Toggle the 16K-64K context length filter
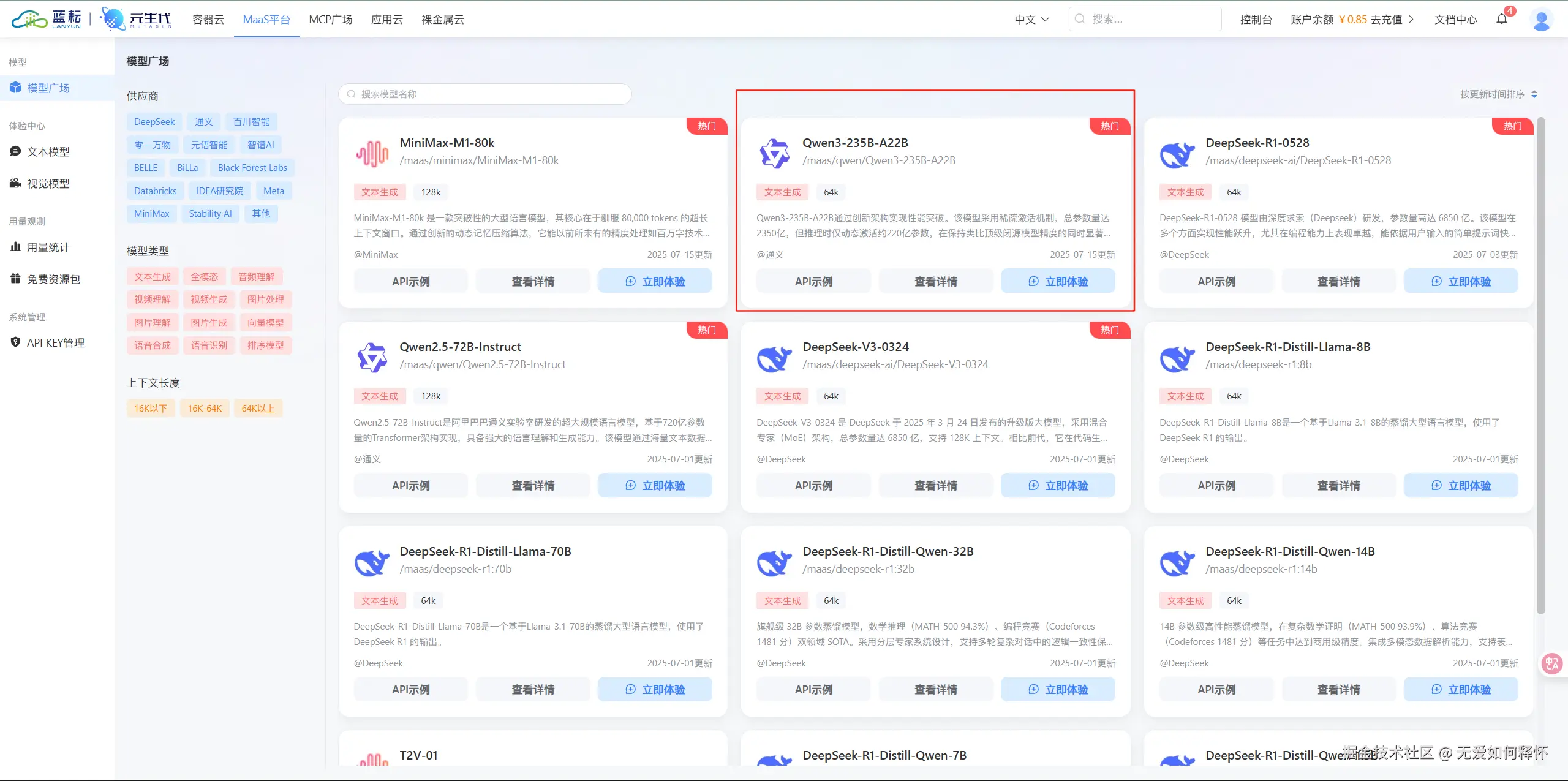The width and height of the screenshot is (1568, 781). click(x=205, y=409)
